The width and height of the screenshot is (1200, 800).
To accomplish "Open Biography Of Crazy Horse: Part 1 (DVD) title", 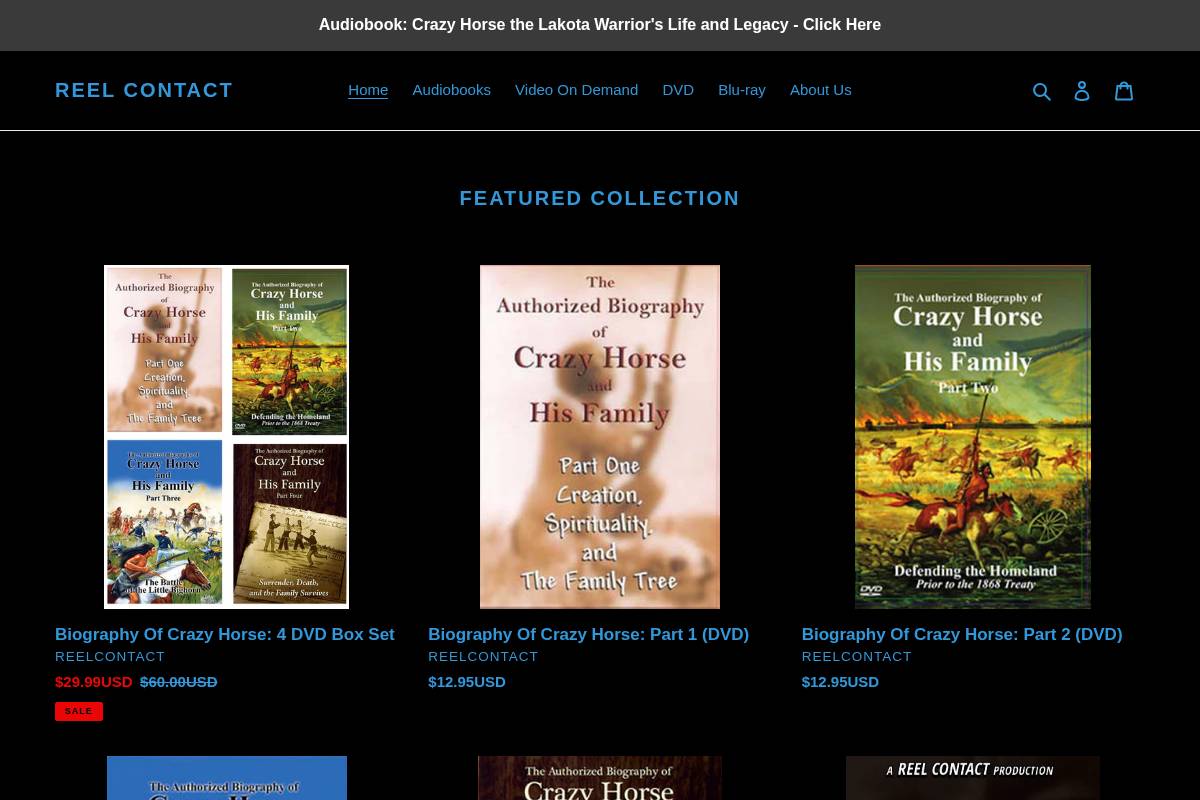I will [x=589, y=634].
